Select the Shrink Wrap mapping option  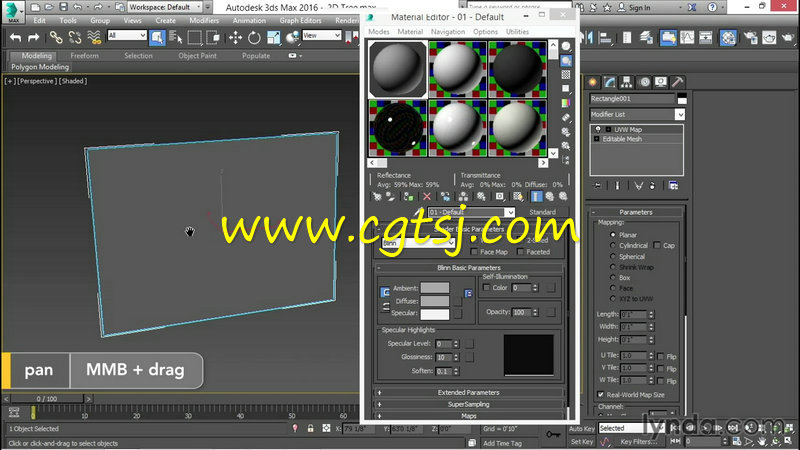point(613,267)
